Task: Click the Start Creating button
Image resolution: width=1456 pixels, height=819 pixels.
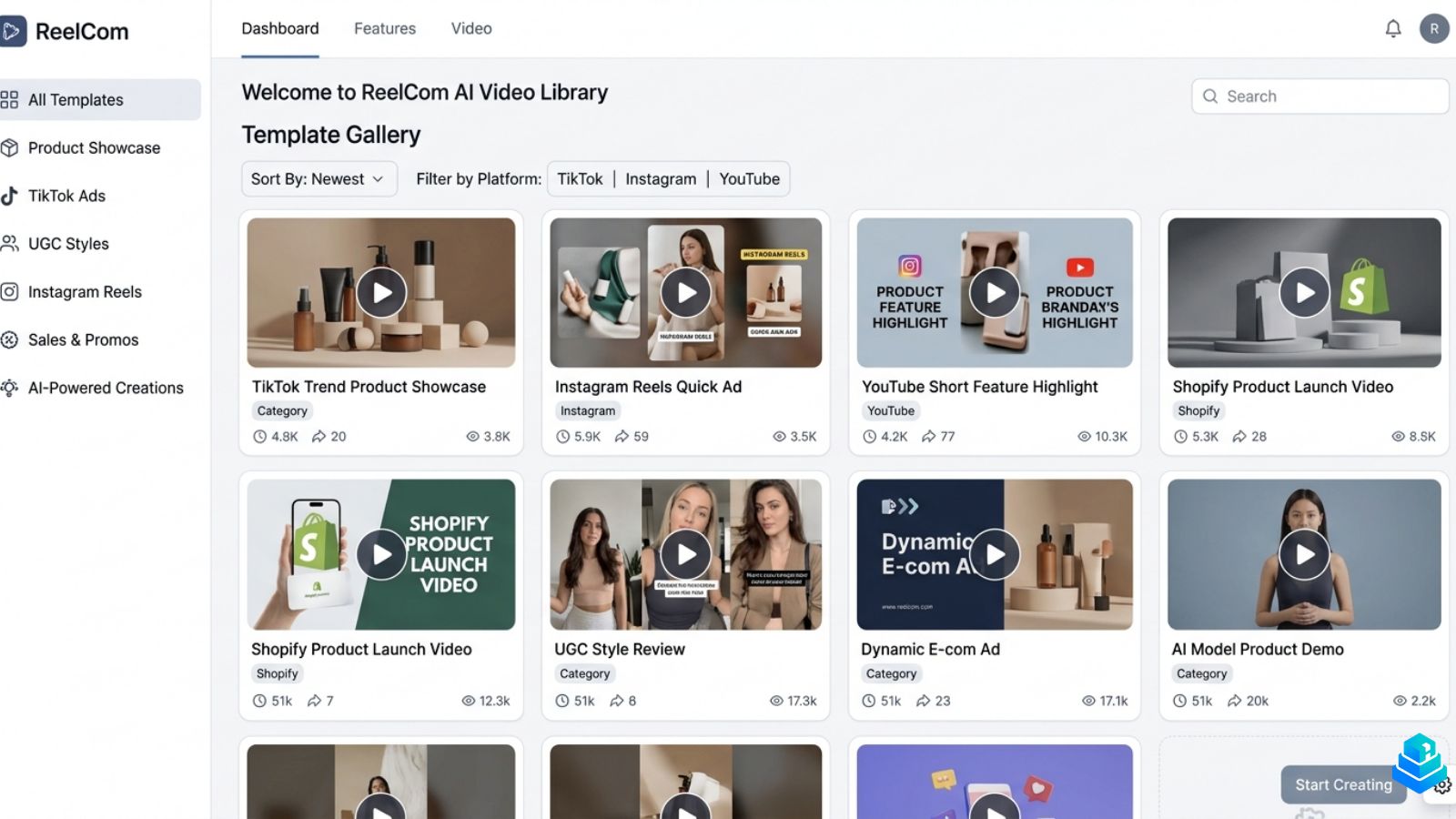Action: [1343, 784]
